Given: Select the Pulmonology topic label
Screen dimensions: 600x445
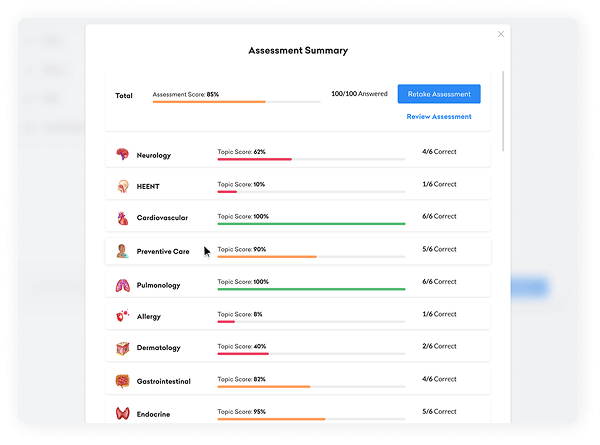Looking at the screenshot, I should [159, 285].
